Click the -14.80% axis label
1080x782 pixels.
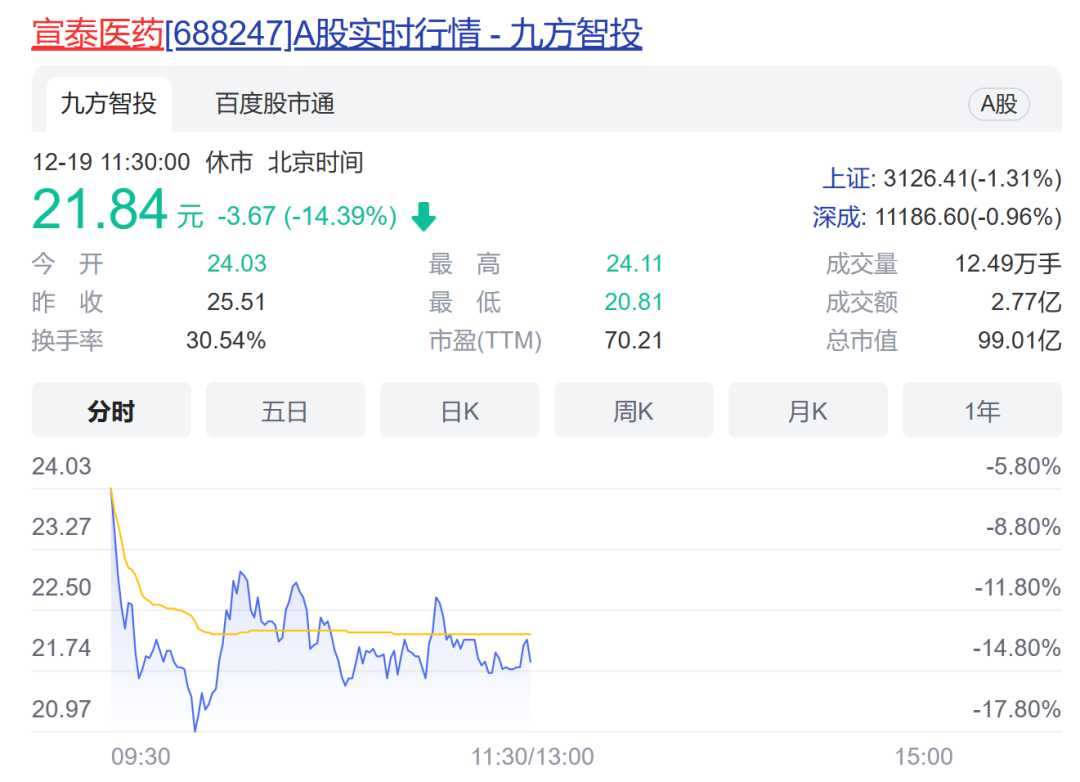(x=1017, y=648)
